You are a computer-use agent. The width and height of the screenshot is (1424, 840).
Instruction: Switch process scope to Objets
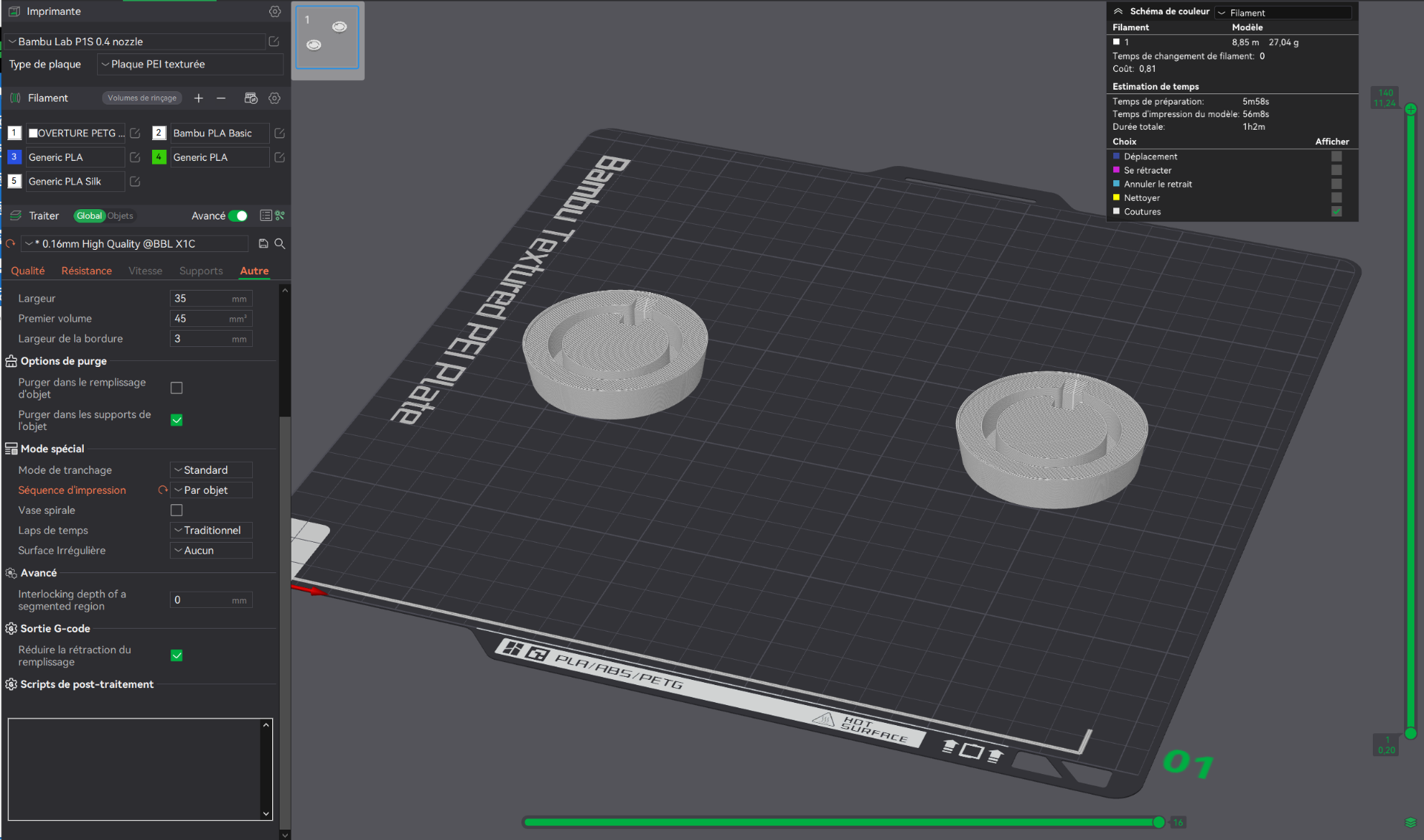pos(120,216)
